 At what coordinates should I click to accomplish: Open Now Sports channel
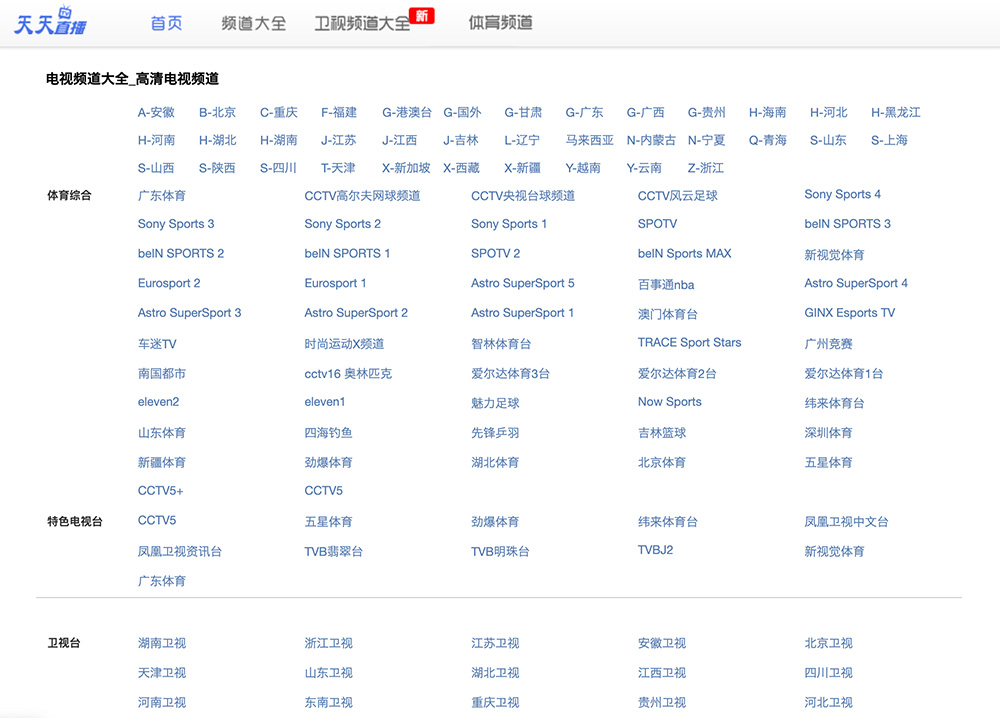[670, 402]
